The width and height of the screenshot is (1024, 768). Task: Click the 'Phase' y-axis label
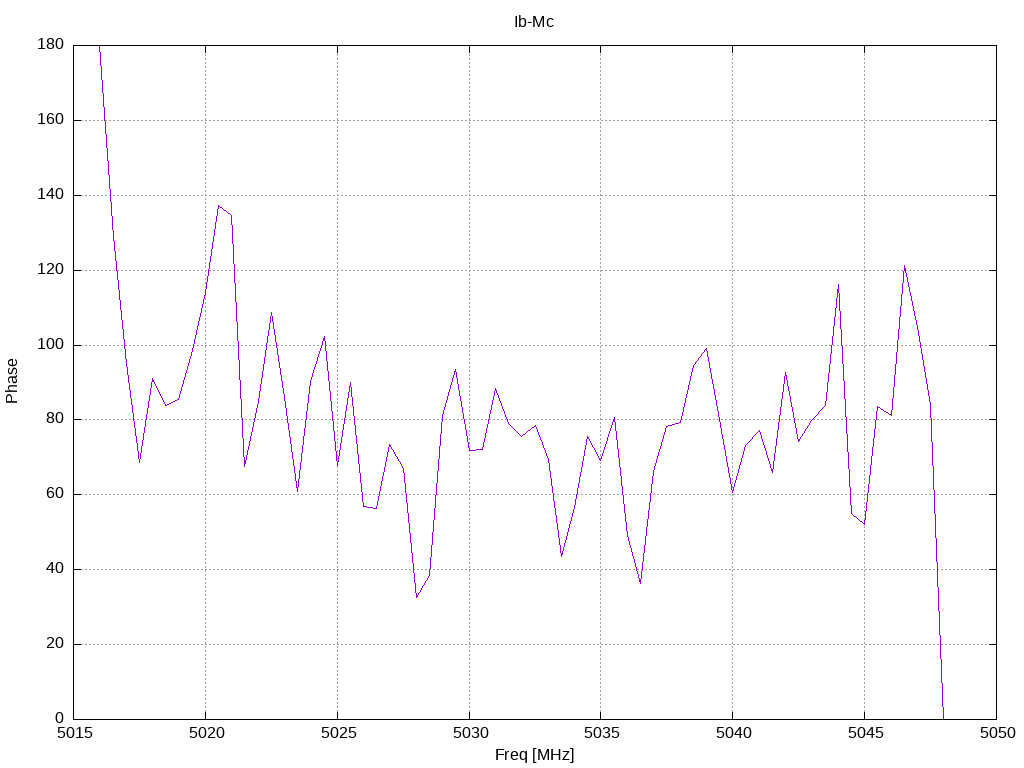tap(12, 381)
